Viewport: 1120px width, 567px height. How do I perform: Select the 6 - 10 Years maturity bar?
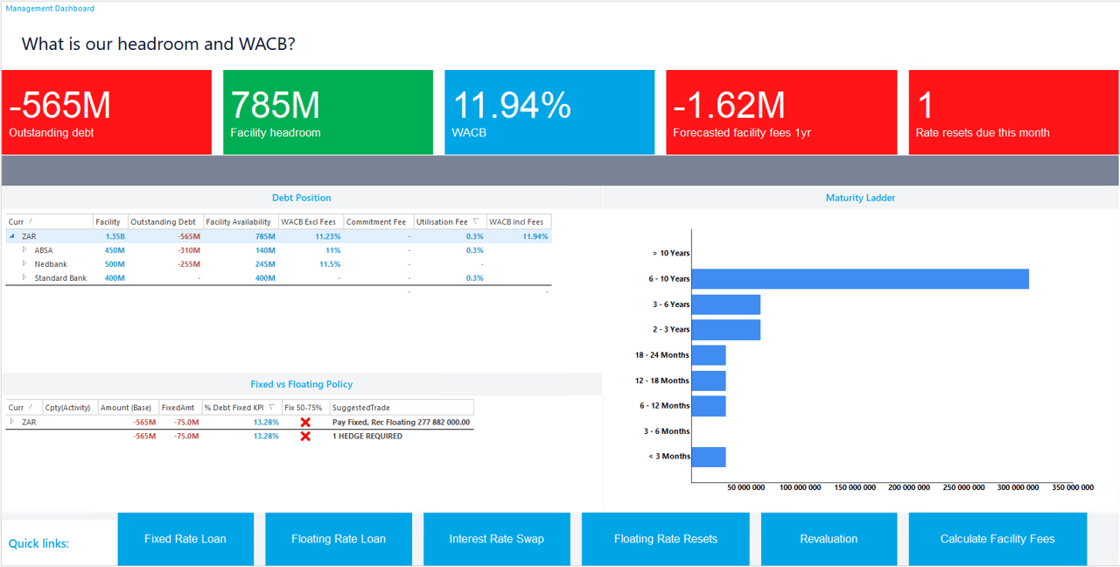(860, 279)
